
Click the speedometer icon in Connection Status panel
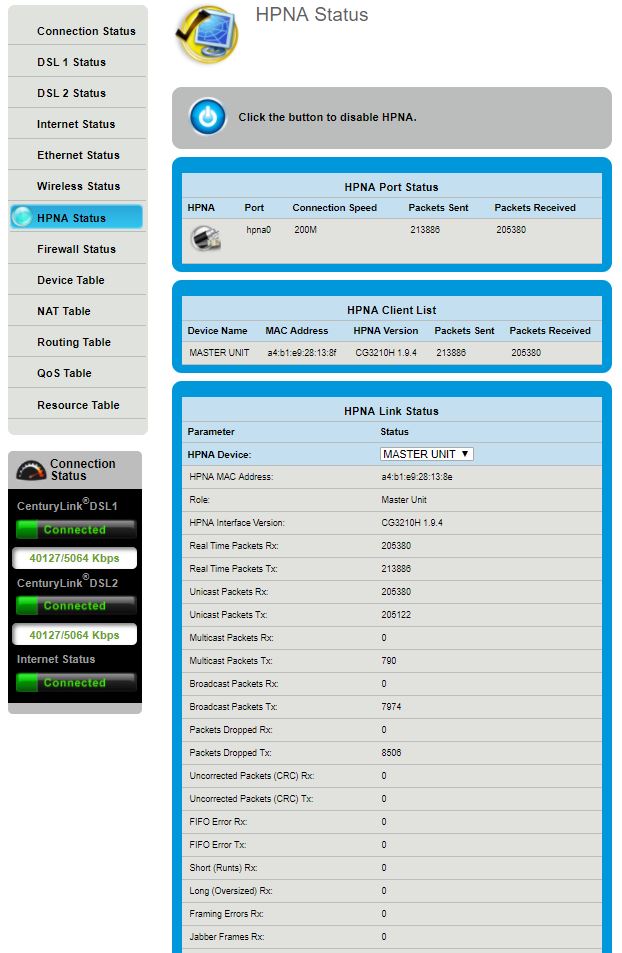pyautogui.click(x=31, y=470)
